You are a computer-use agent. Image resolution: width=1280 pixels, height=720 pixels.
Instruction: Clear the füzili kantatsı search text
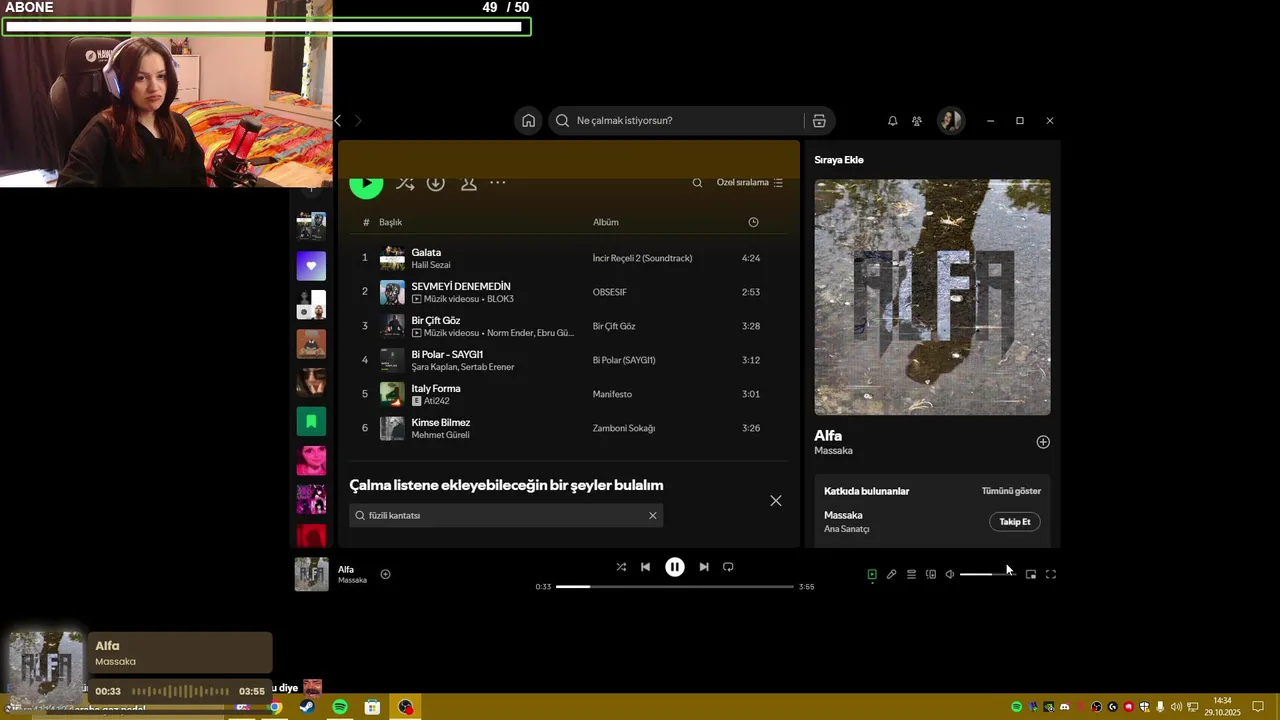click(x=653, y=516)
